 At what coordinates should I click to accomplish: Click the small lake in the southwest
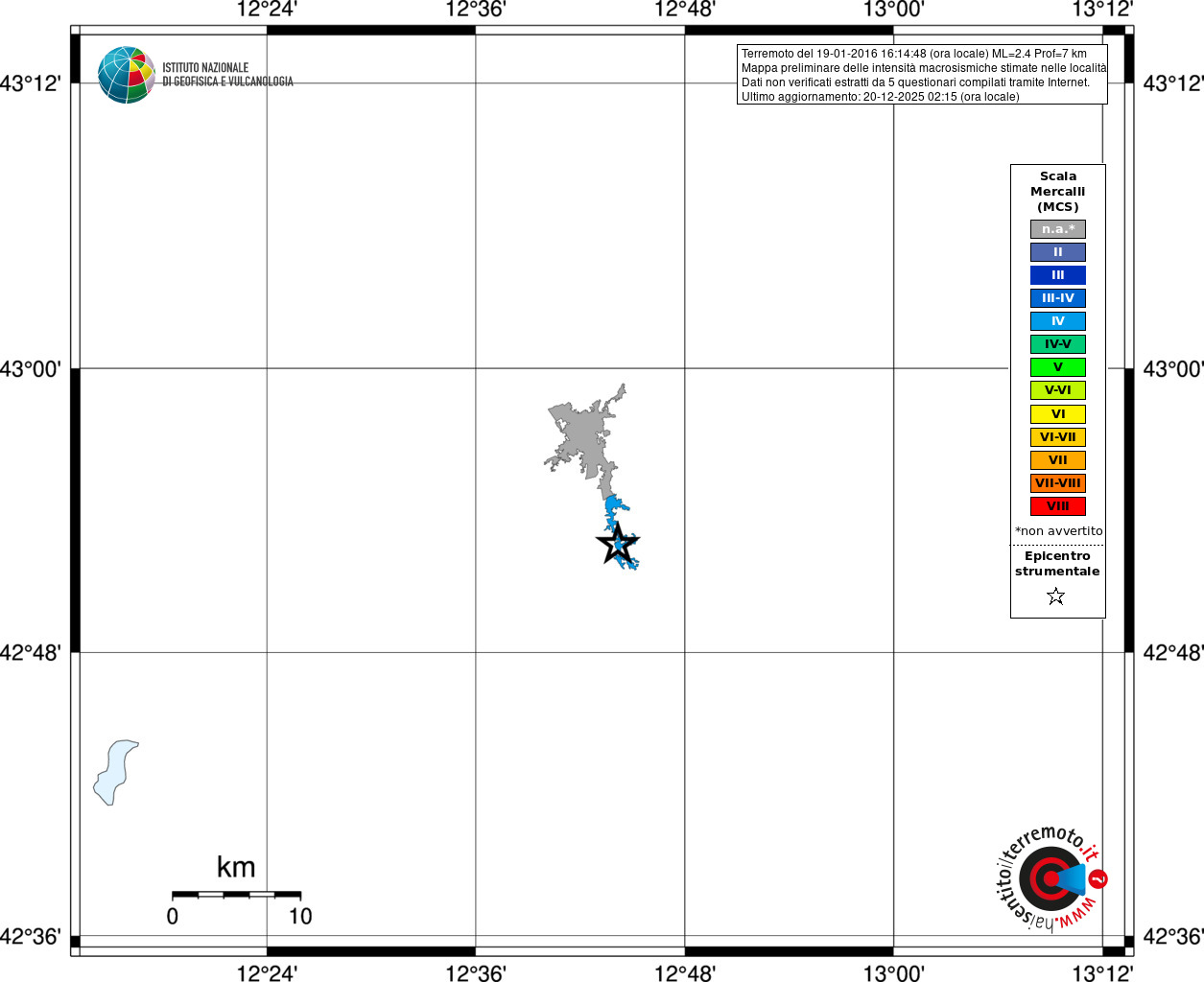115,772
